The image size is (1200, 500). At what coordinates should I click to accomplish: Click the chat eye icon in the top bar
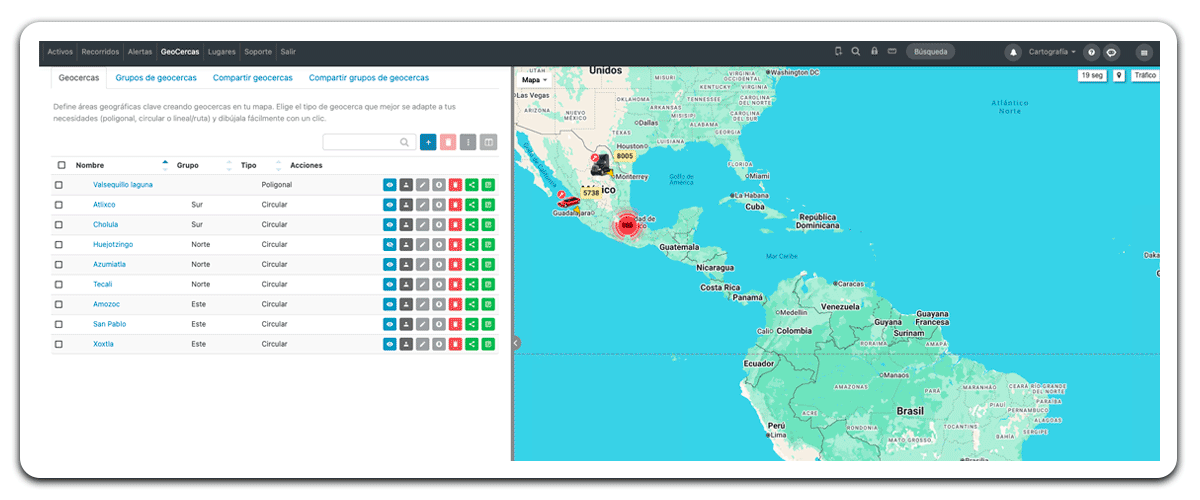tap(1111, 52)
